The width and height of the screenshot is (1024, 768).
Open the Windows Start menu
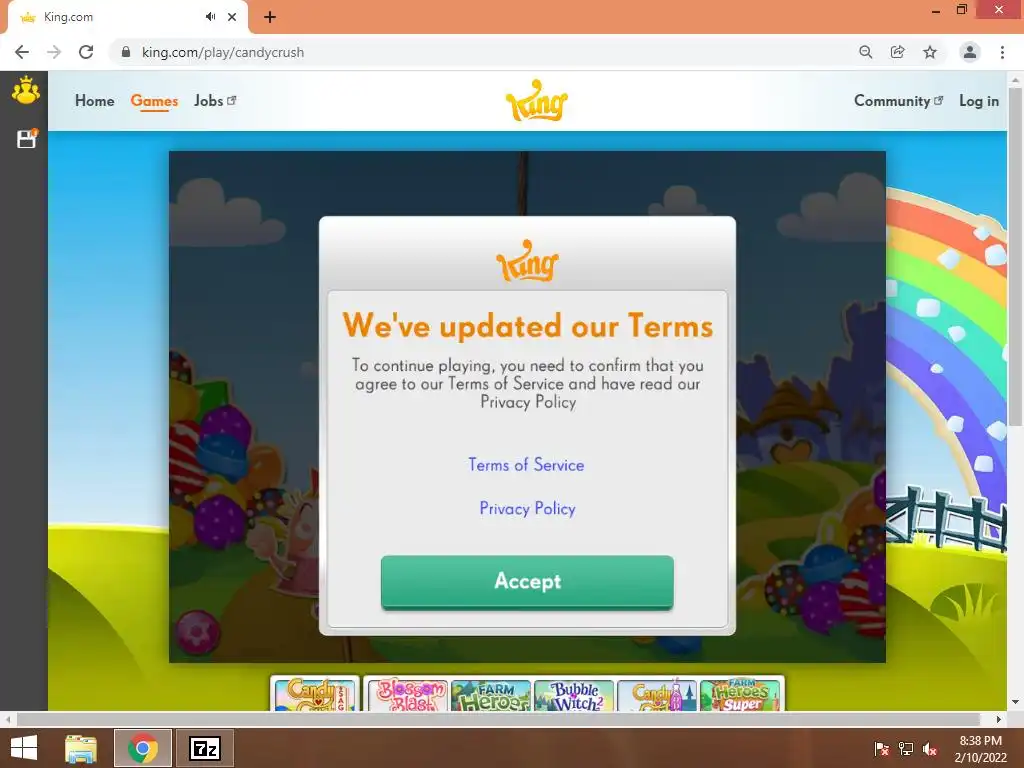[x=24, y=748]
